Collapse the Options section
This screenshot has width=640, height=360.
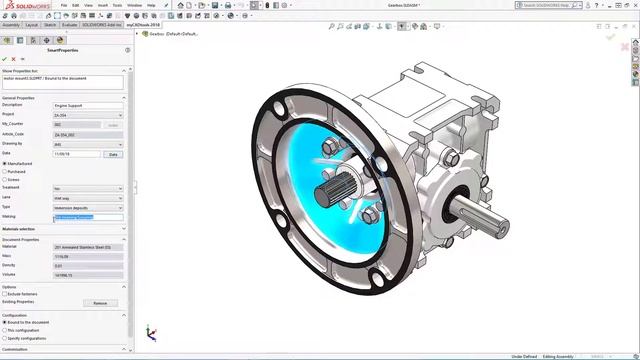124,287
